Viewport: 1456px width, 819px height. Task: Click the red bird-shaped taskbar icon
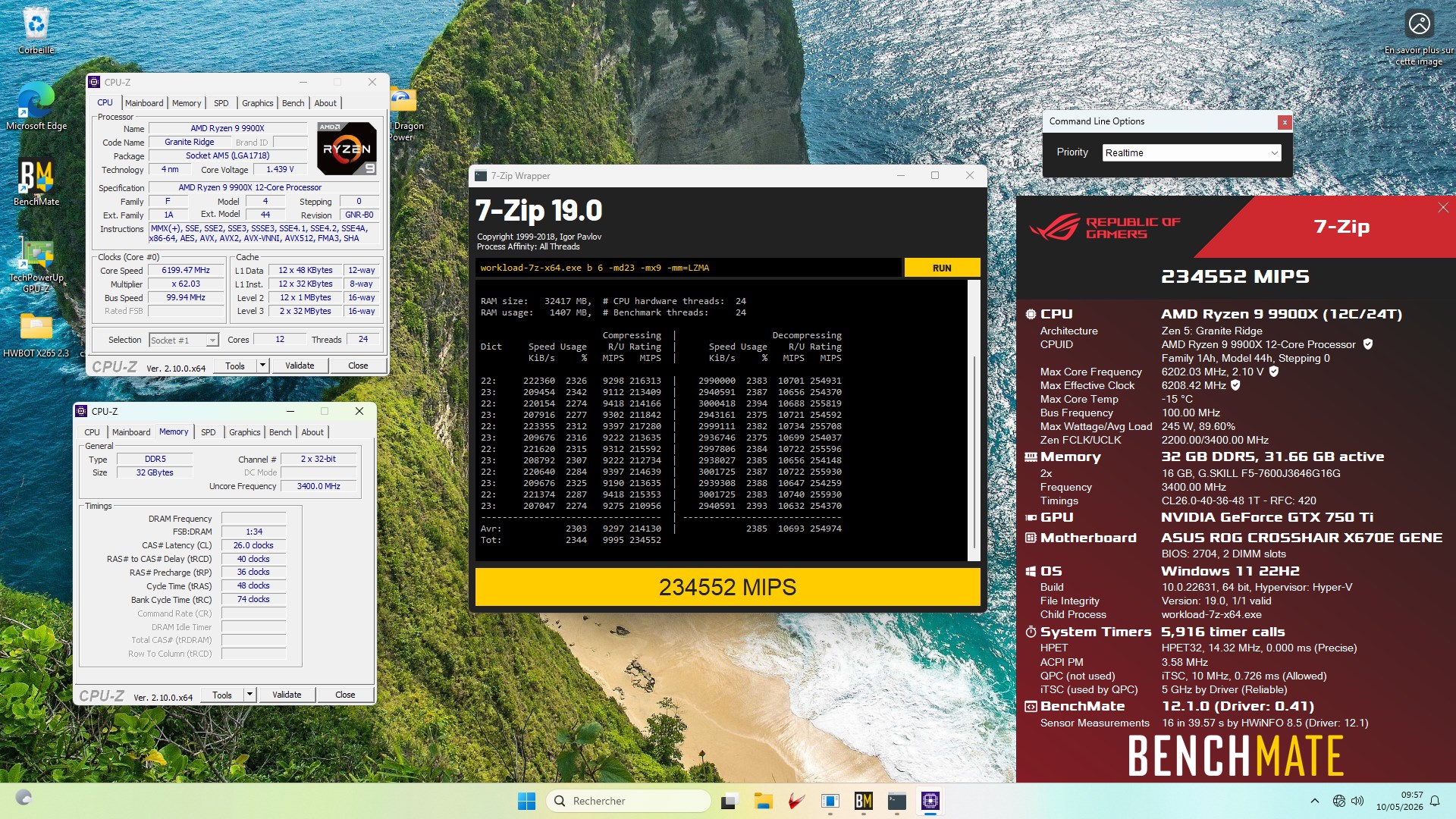(796, 801)
